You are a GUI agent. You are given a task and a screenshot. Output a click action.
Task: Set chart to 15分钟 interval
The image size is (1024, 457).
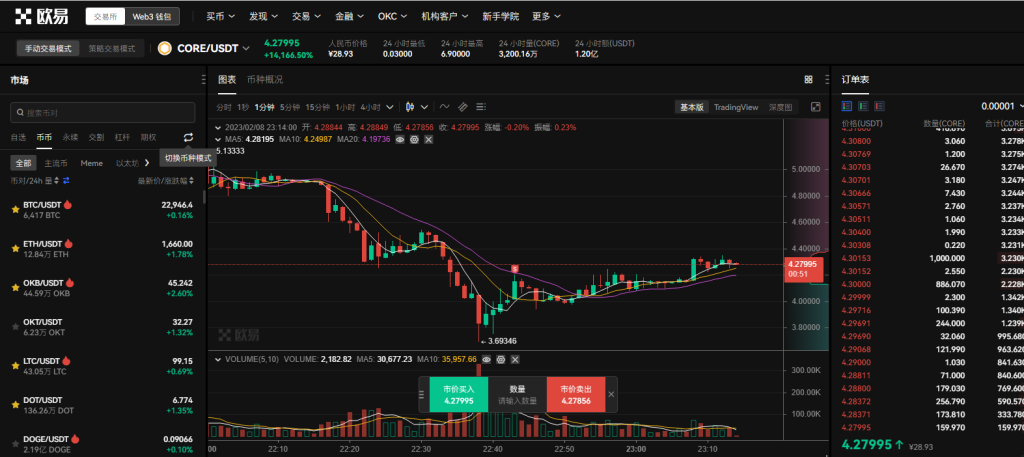pos(317,107)
